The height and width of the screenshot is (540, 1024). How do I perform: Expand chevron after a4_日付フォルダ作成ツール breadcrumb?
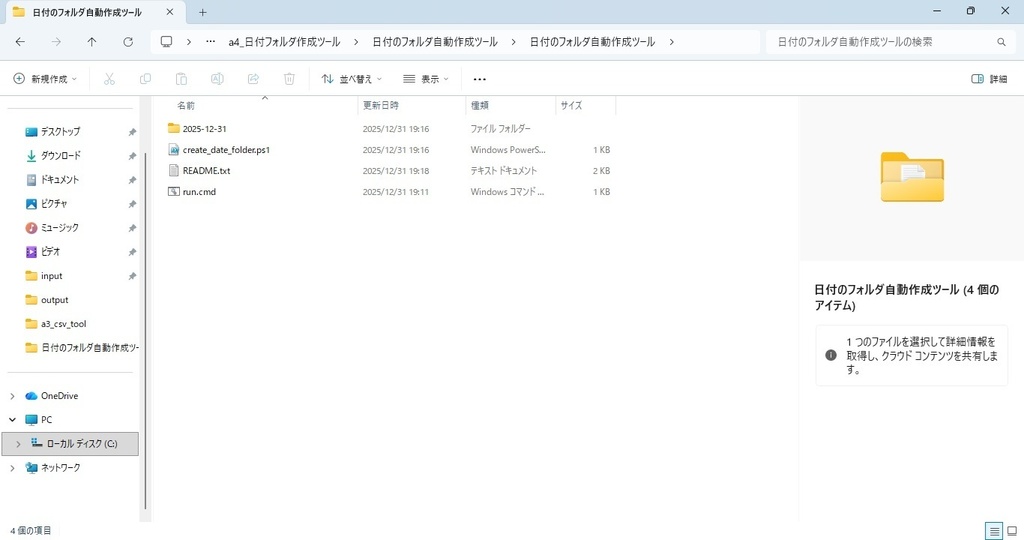[x=356, y=42]
